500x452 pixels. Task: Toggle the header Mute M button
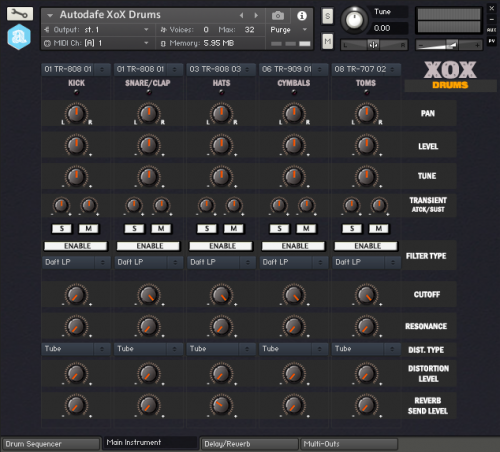pos(328,41)
